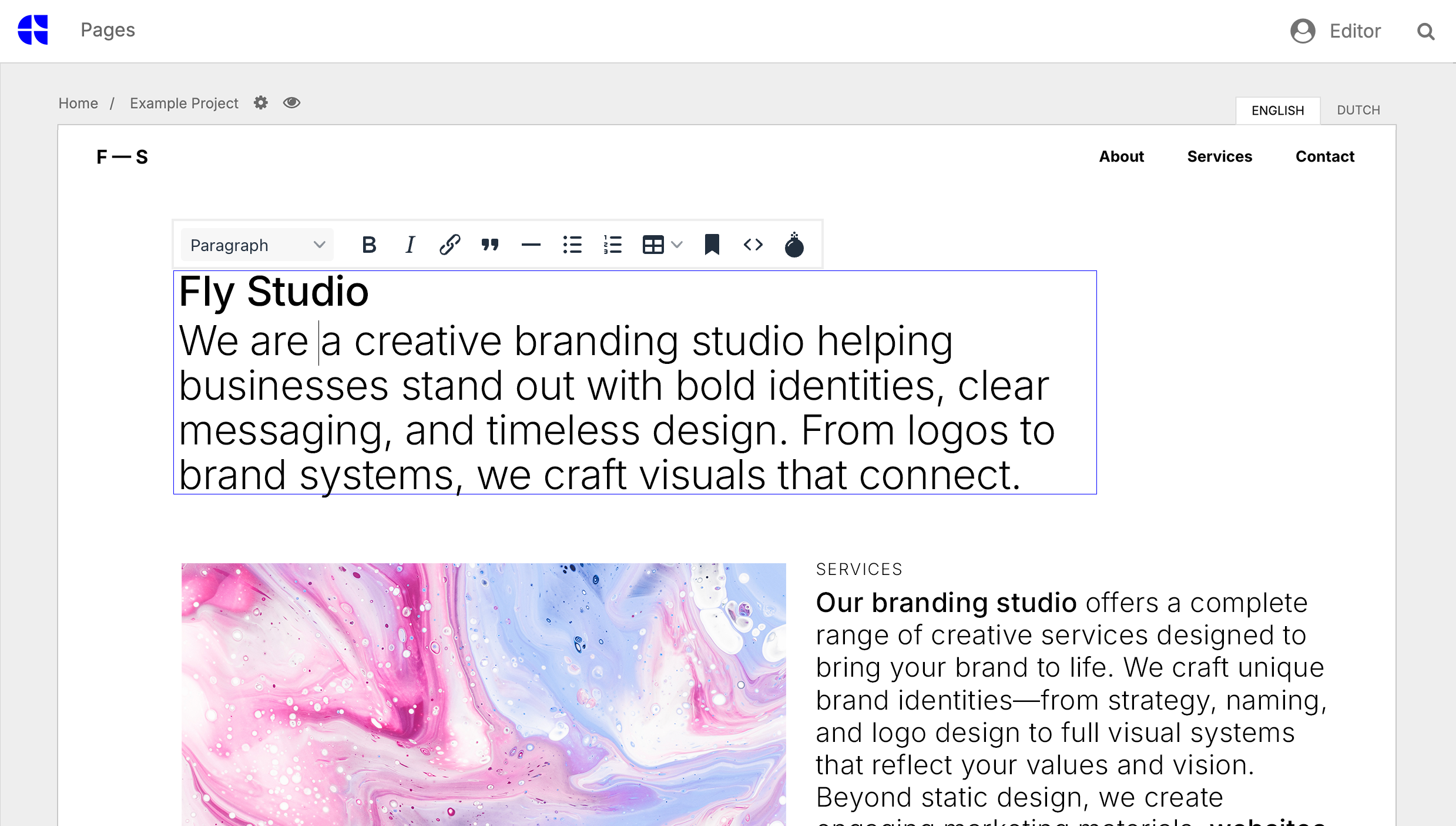Apply italic formatting
1456x826 pixels.
(410, 245)
